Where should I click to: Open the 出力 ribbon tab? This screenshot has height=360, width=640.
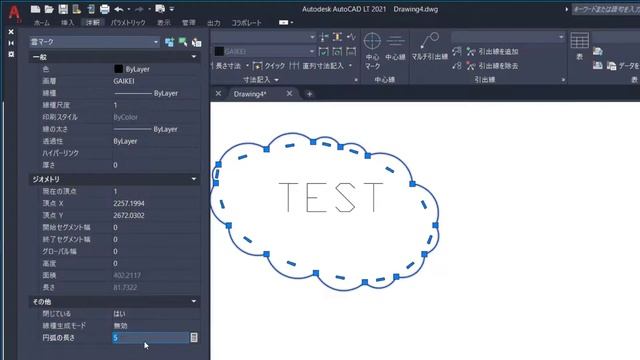click(213, 23)
